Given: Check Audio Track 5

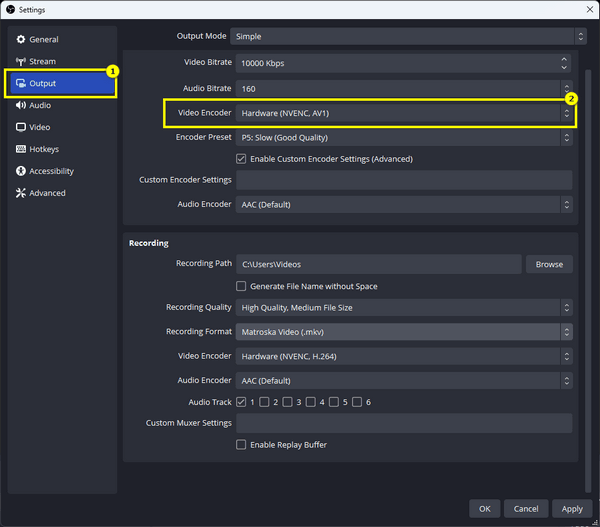Looking at the screenshot, I should (334, 402).
